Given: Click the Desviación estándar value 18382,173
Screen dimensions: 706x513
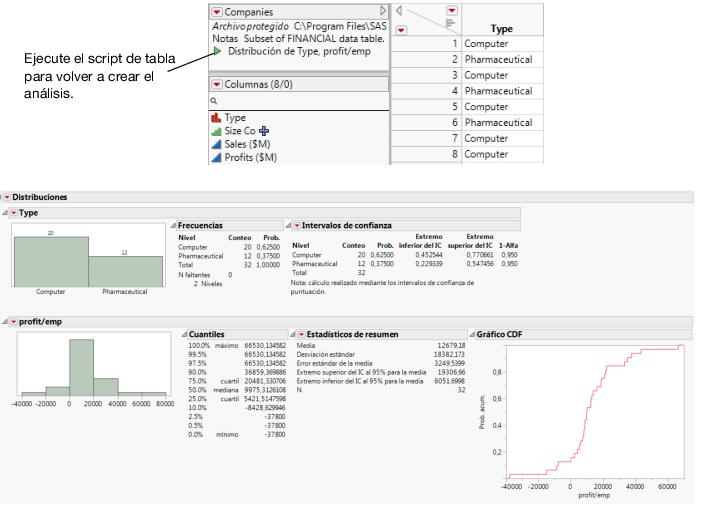Looking at the screenshot, I should pyautogui.click(x=449, y=354).
